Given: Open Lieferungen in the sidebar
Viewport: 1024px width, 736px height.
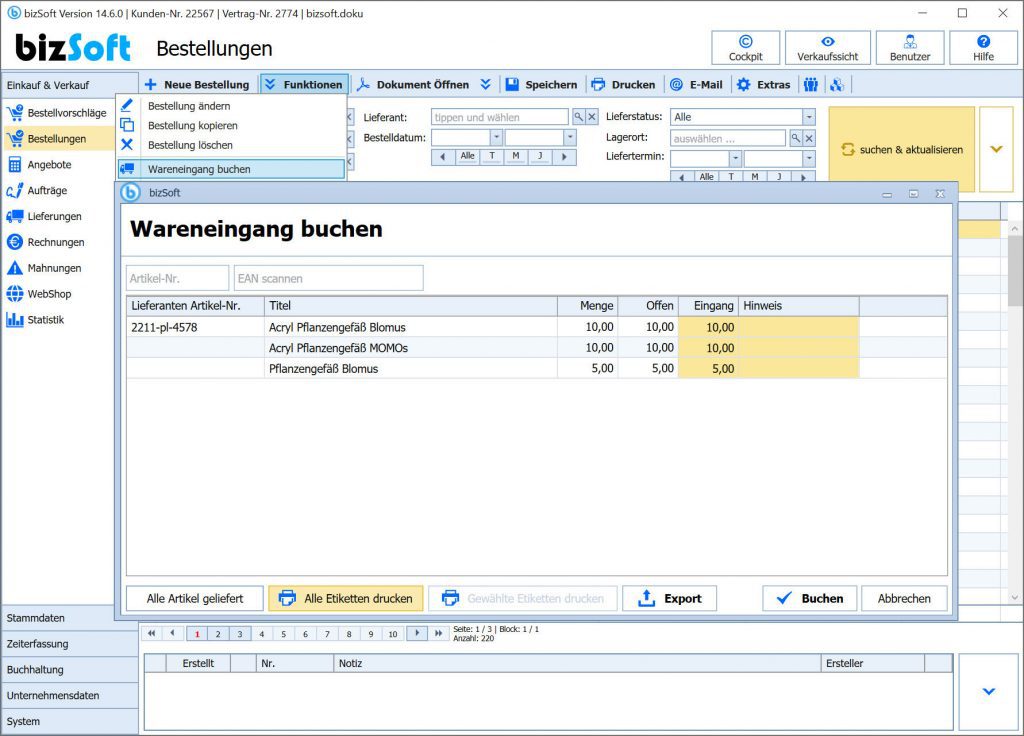Looking at the screenshot, I should [x=44, y=216].
